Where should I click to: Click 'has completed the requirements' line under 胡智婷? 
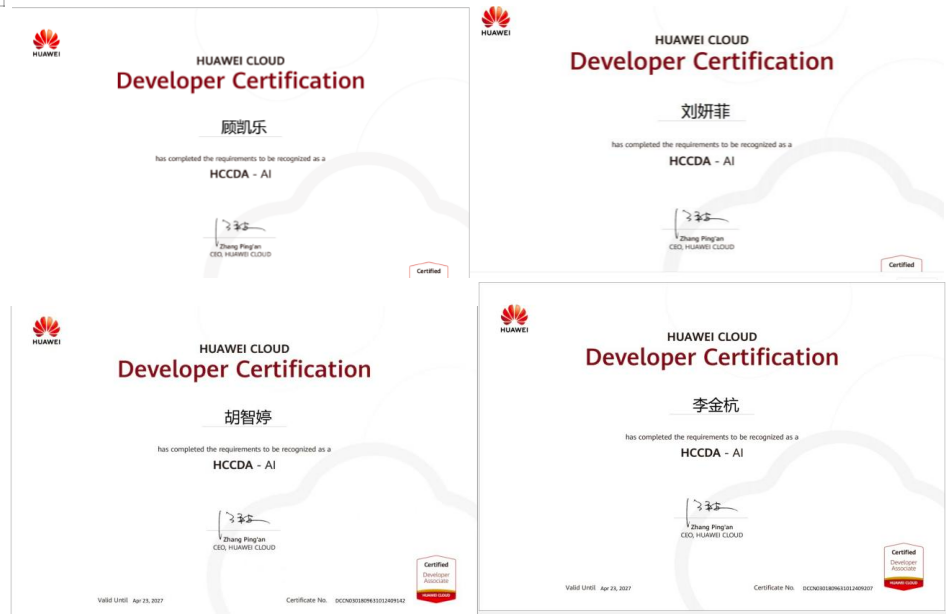[244, 449]
